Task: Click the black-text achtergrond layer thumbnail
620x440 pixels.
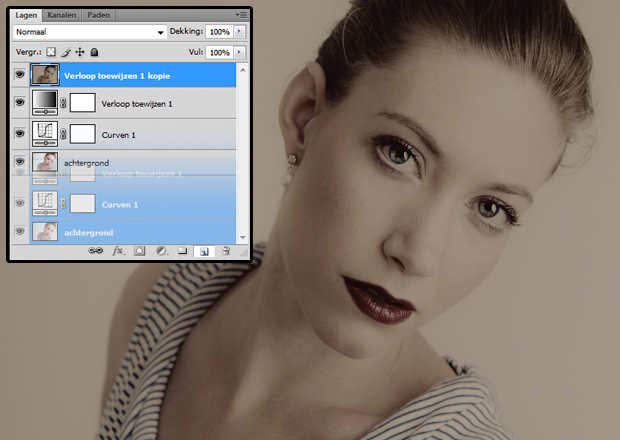Action: click(x=45, y=162)
